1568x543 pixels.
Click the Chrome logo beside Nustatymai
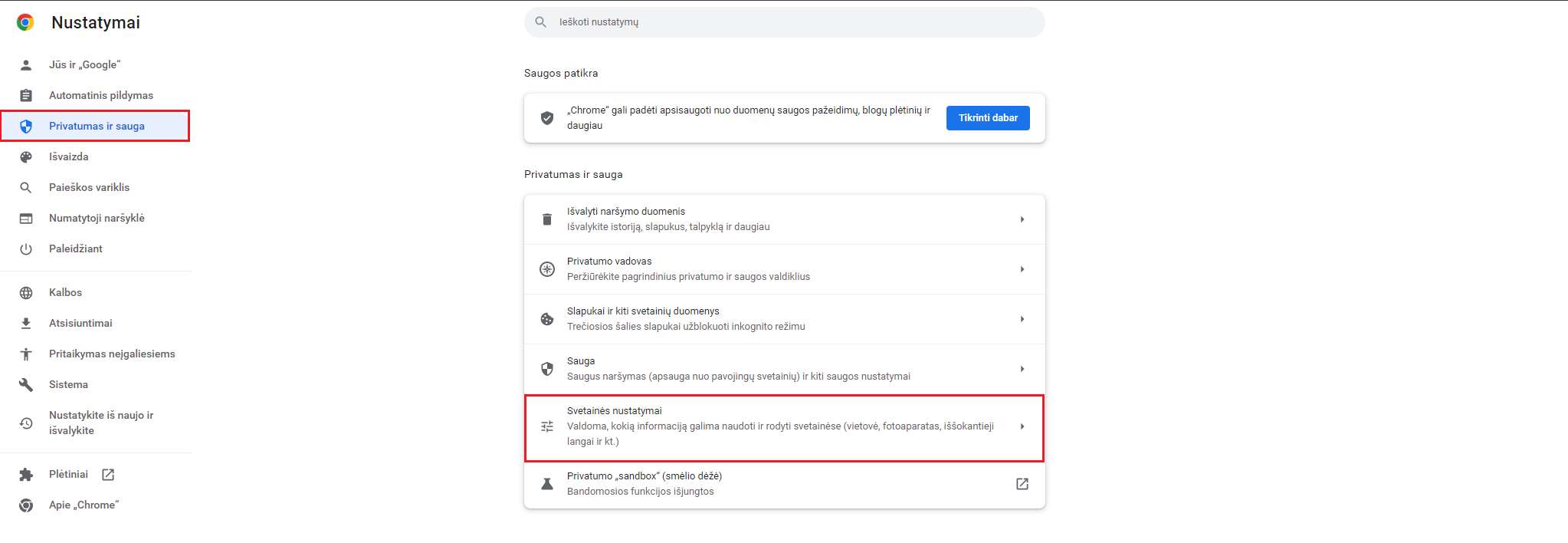click(x=25, y=22)
